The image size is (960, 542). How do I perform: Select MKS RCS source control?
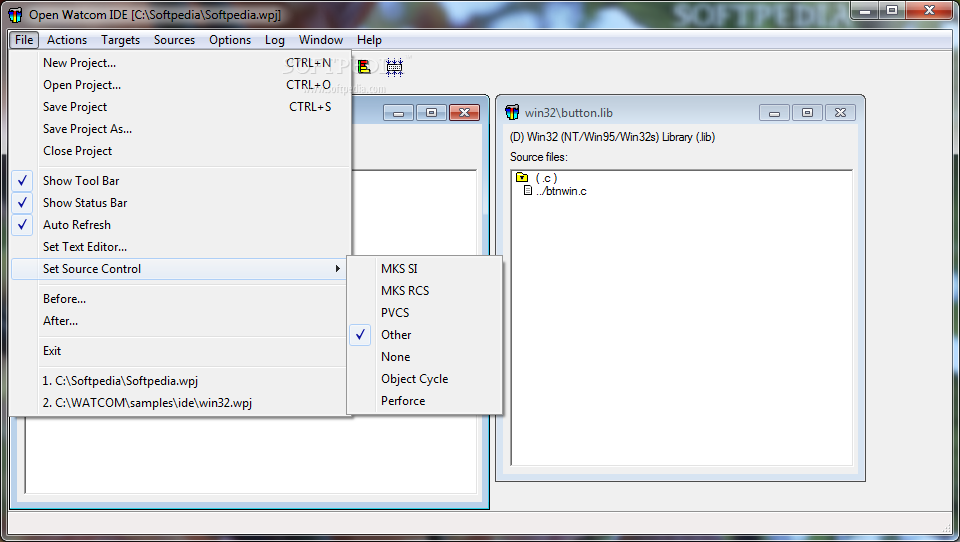point(425,291)
